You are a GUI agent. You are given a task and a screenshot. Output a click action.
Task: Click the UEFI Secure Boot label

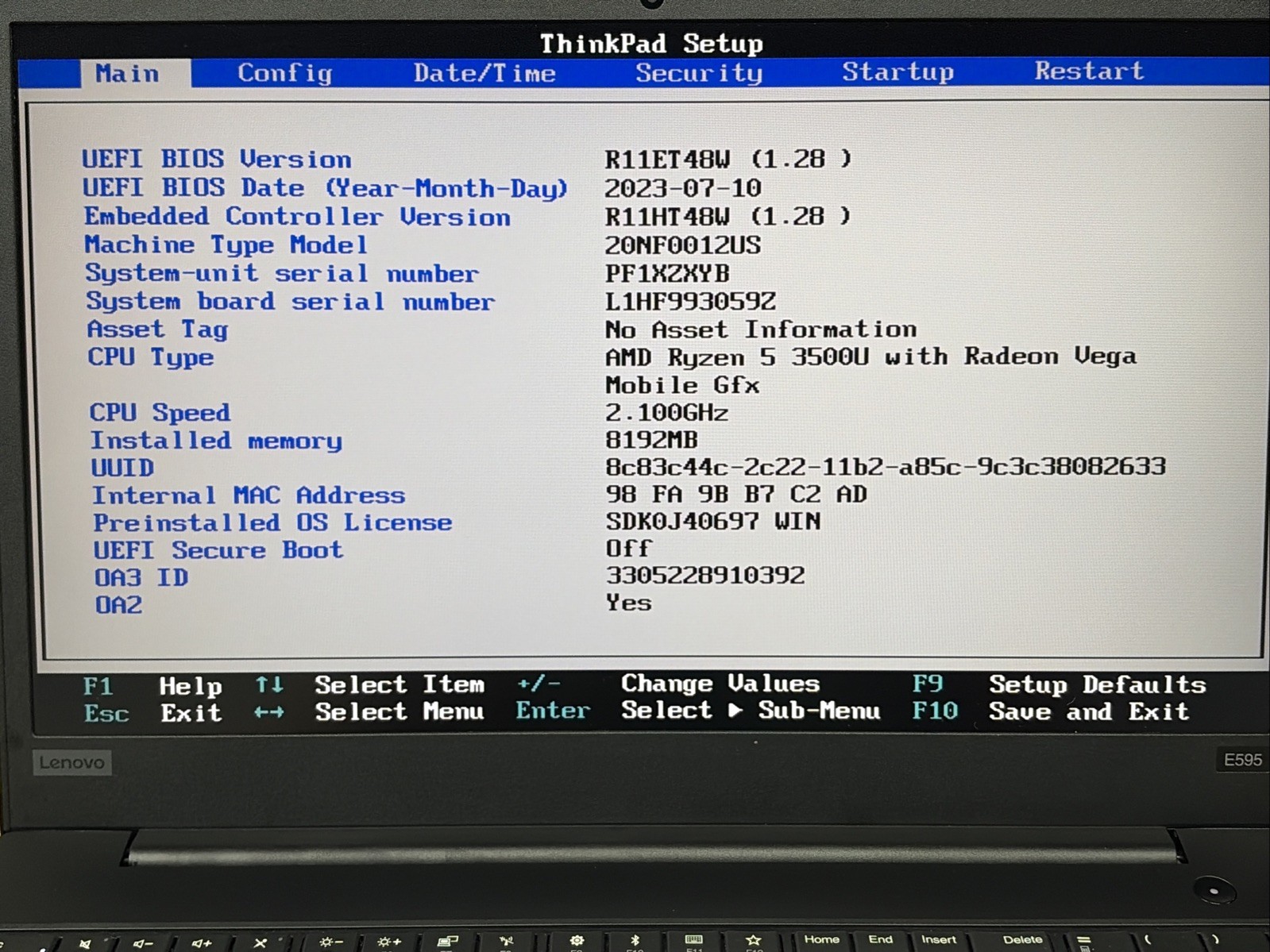coord(218,550)
